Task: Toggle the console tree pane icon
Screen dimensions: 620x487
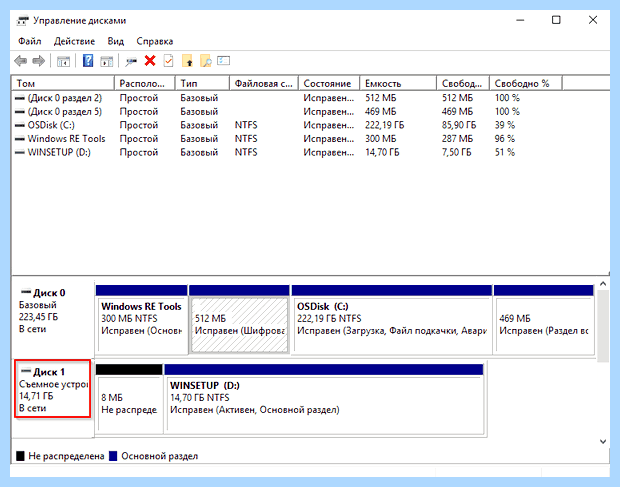Action: click(x=63, y=61)
